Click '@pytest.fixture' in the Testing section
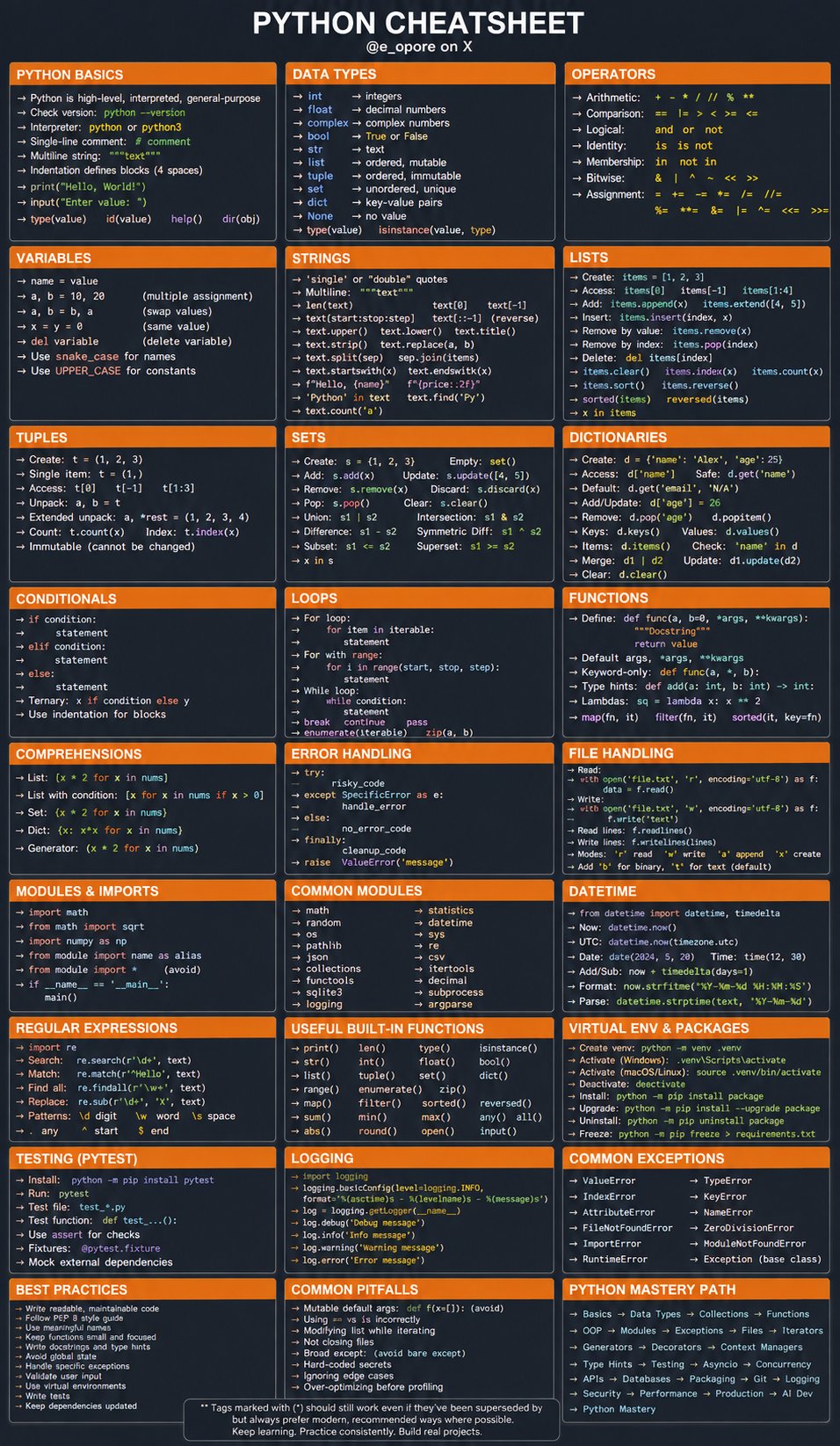The height and width of the screenshot is (1446, 840). pyautogui.click(x=121, y=1248)
